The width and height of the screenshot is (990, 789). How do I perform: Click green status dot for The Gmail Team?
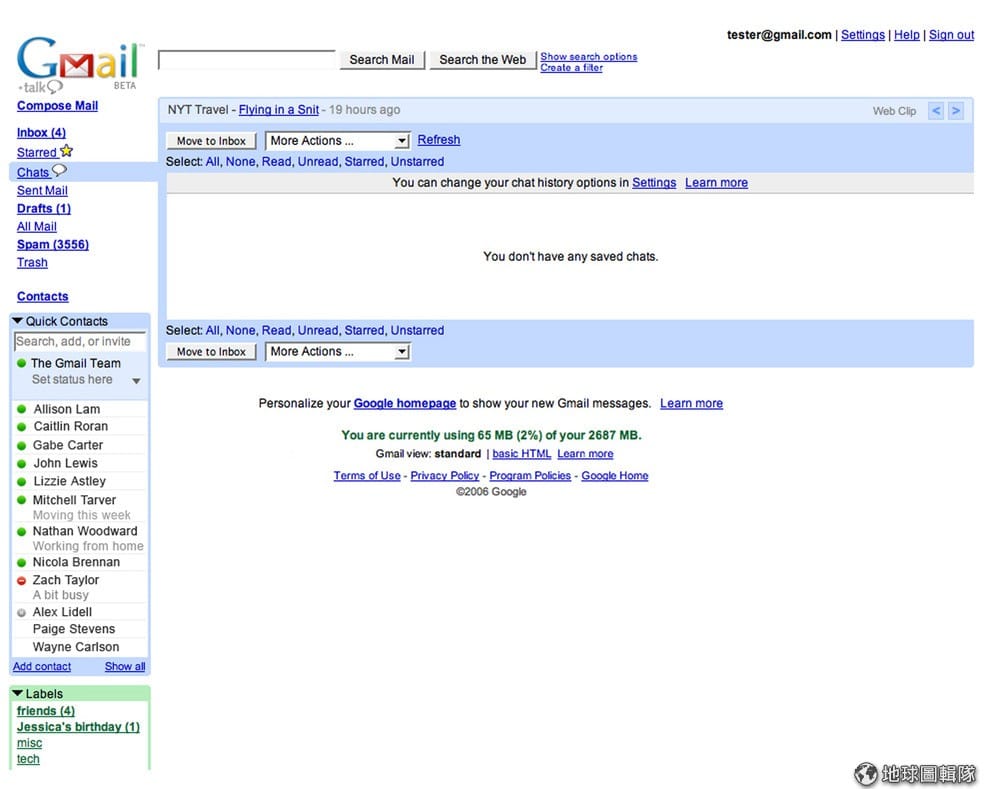click(x=21, y=363)
